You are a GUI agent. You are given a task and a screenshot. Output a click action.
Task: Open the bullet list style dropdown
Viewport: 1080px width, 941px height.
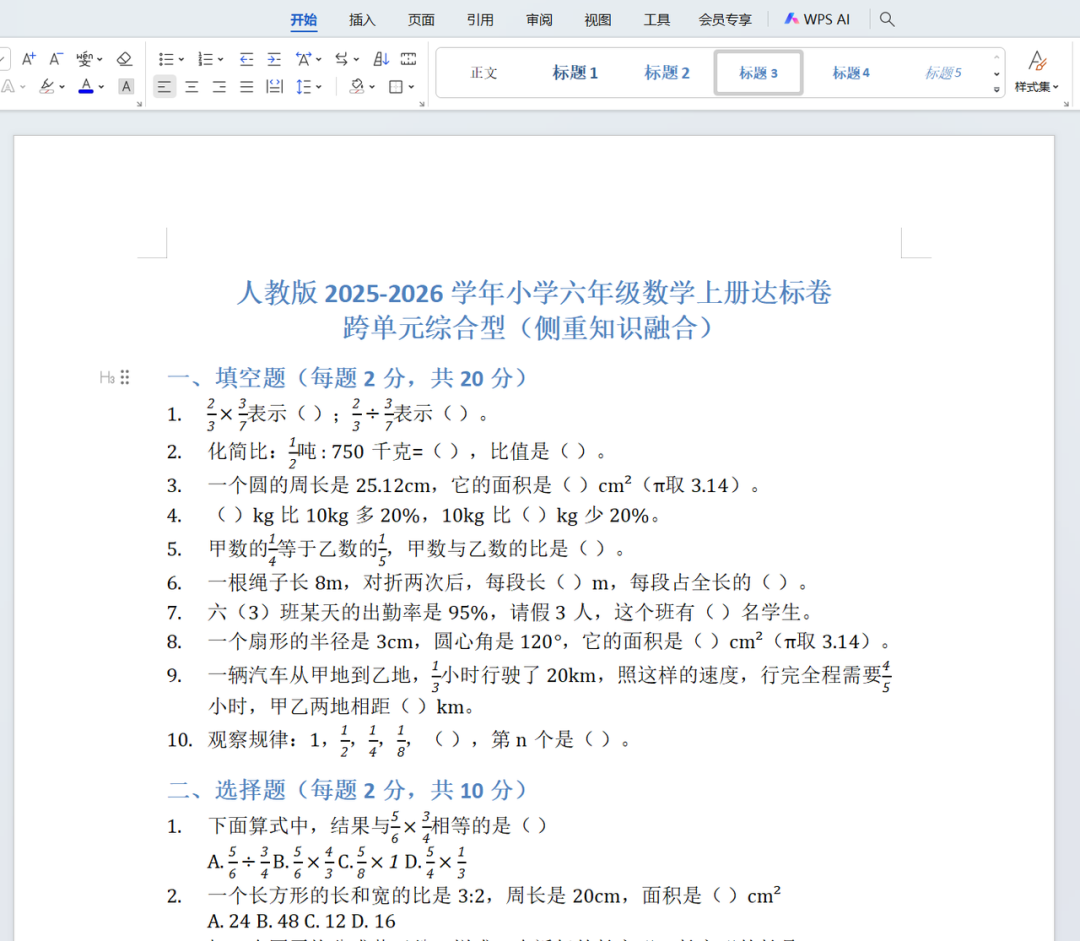click(181, 59)
